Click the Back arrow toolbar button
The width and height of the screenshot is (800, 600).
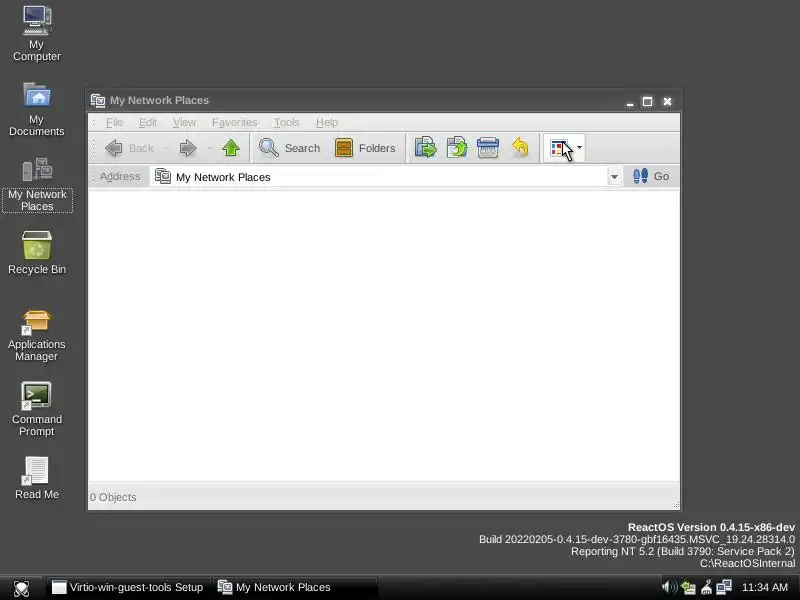click(x=129, y=148)
